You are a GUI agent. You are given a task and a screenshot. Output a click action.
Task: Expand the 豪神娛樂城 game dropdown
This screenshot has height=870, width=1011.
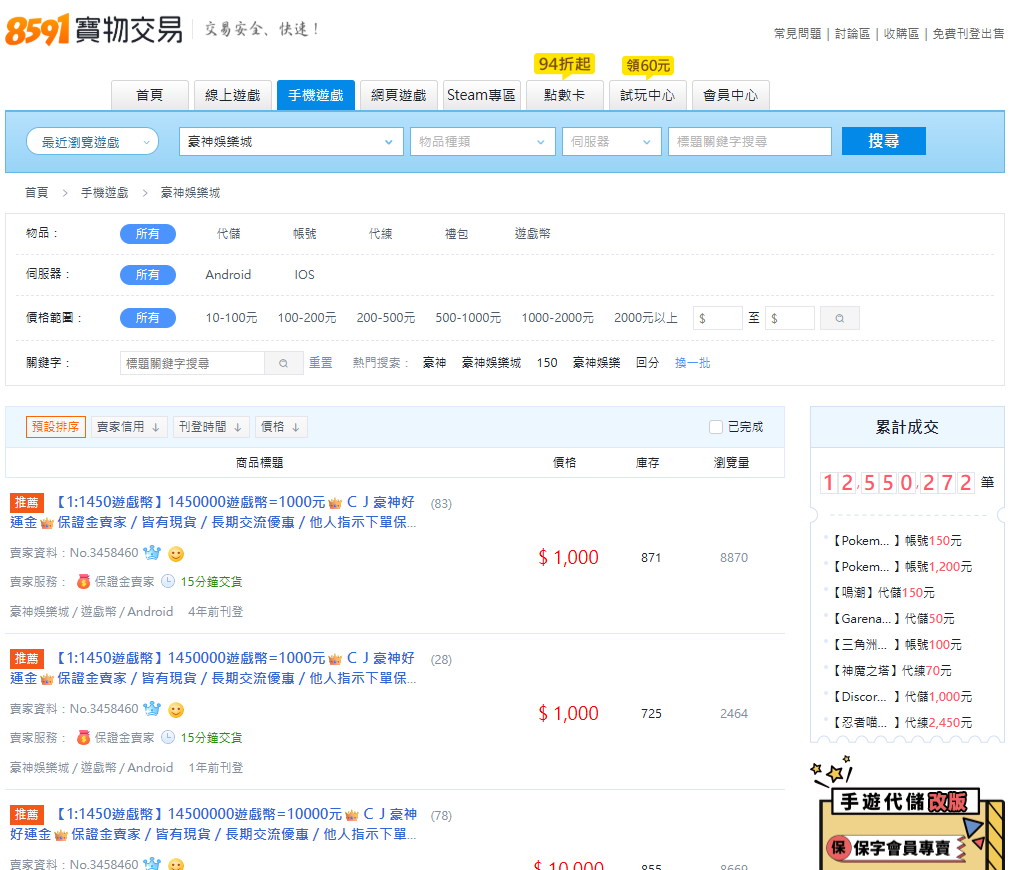(x=291, y=142)
